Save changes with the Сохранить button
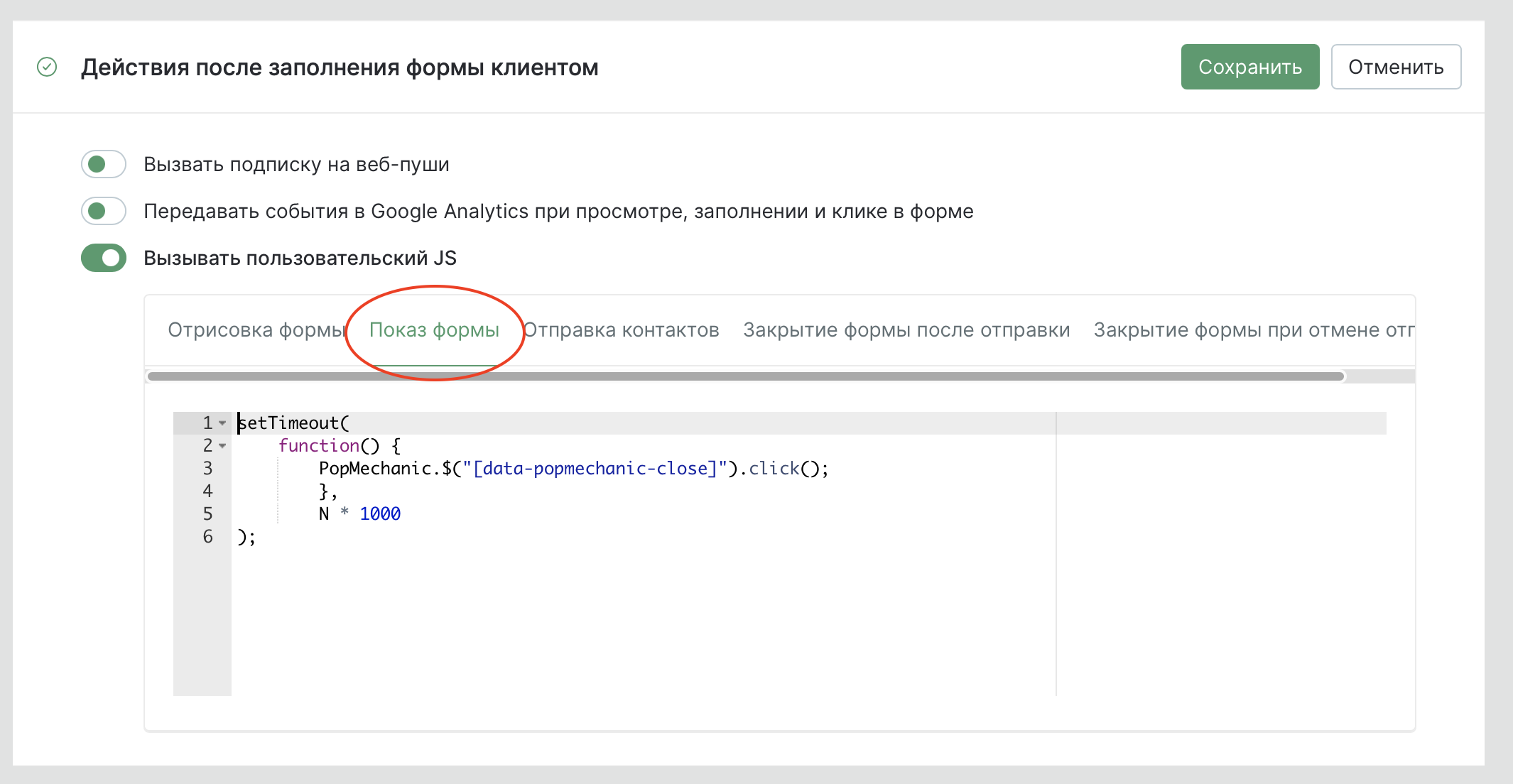 [1249, 67]
